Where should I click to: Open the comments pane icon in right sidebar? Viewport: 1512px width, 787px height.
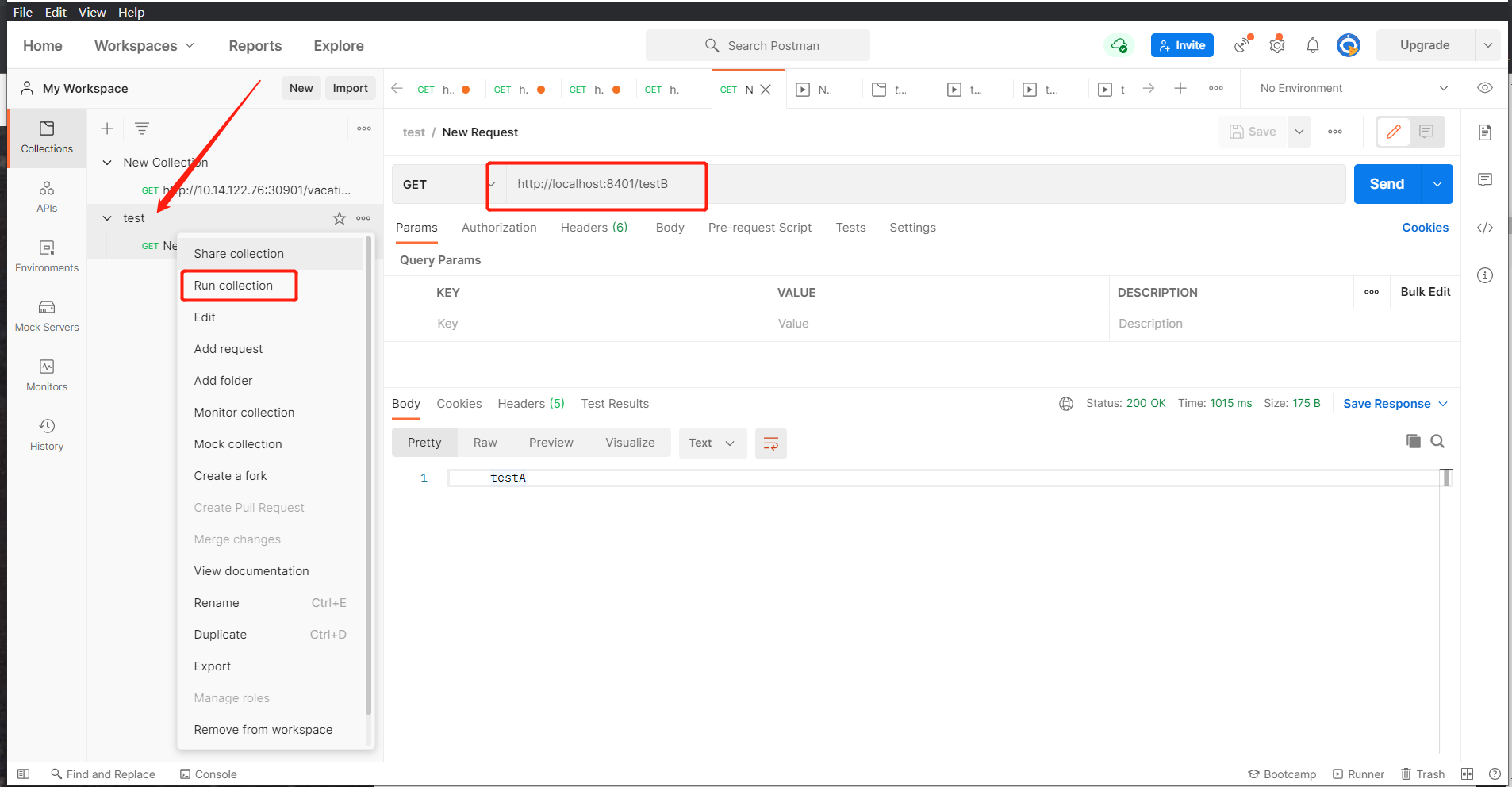click(1485, 180)
